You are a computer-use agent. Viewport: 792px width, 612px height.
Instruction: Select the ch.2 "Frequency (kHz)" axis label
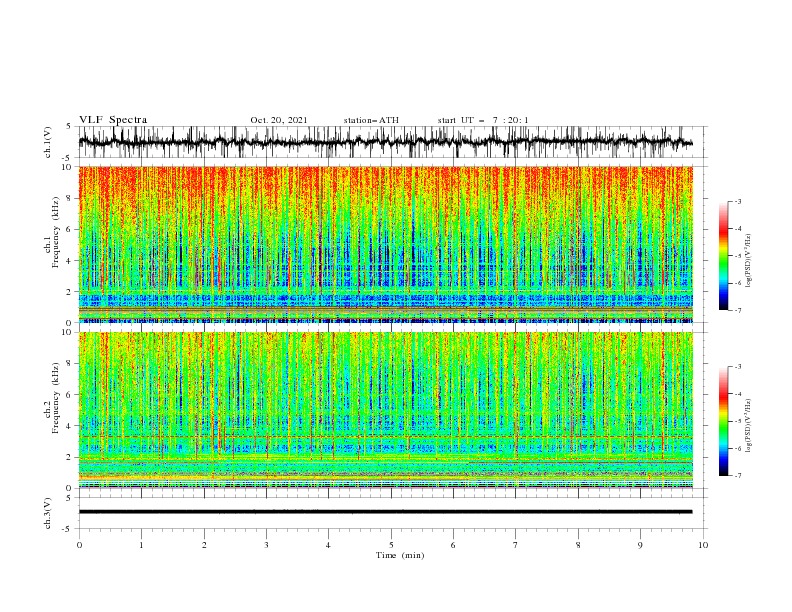coord(56,398)
